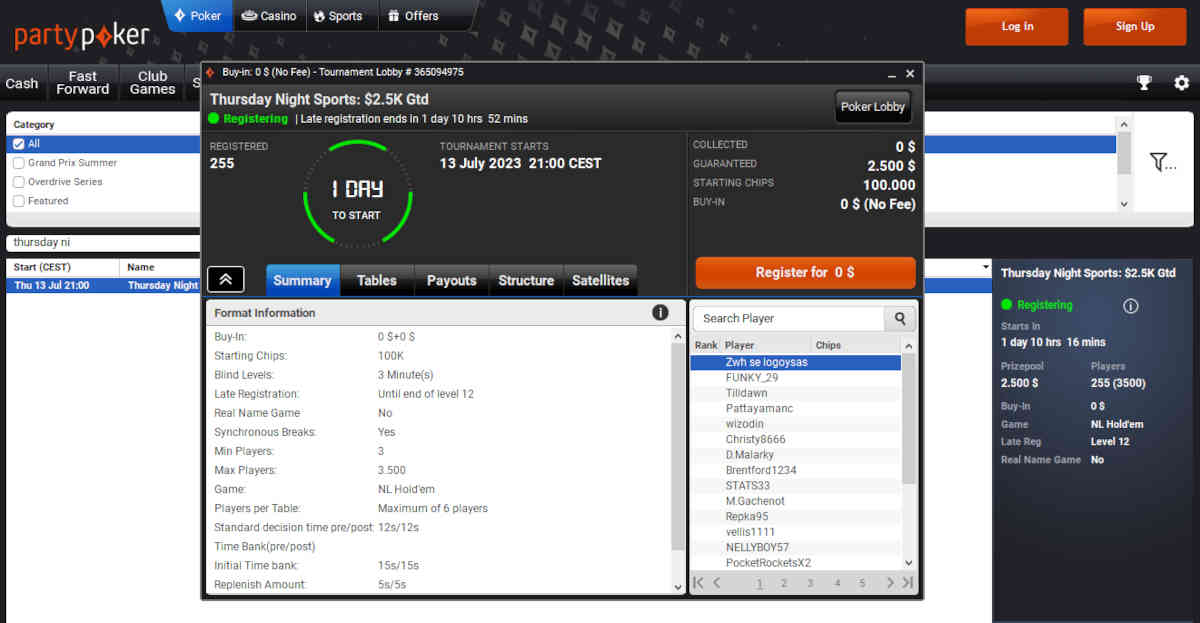This screenshot has width=1200, height=623.
Task: Toggle the All category checkbox
Action: click(18, 144)
